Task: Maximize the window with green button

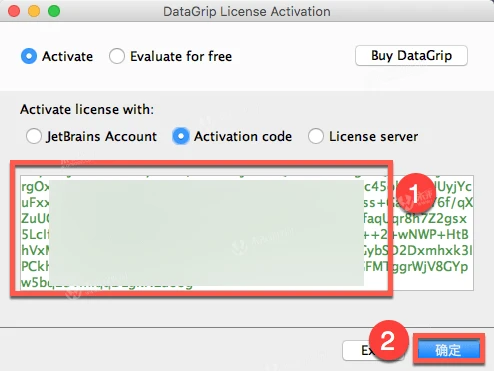Action: tap(54, 11)
